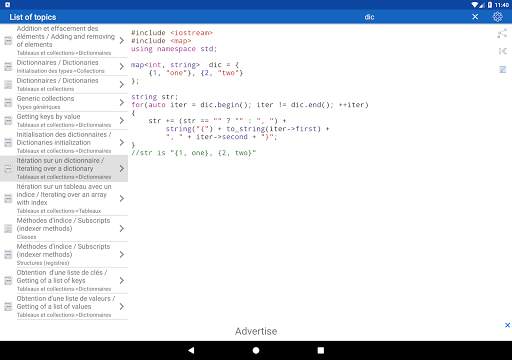The width and height of the screenshot is (512, 360).
Task: Click the battery status icon
Action: point(490,5)
